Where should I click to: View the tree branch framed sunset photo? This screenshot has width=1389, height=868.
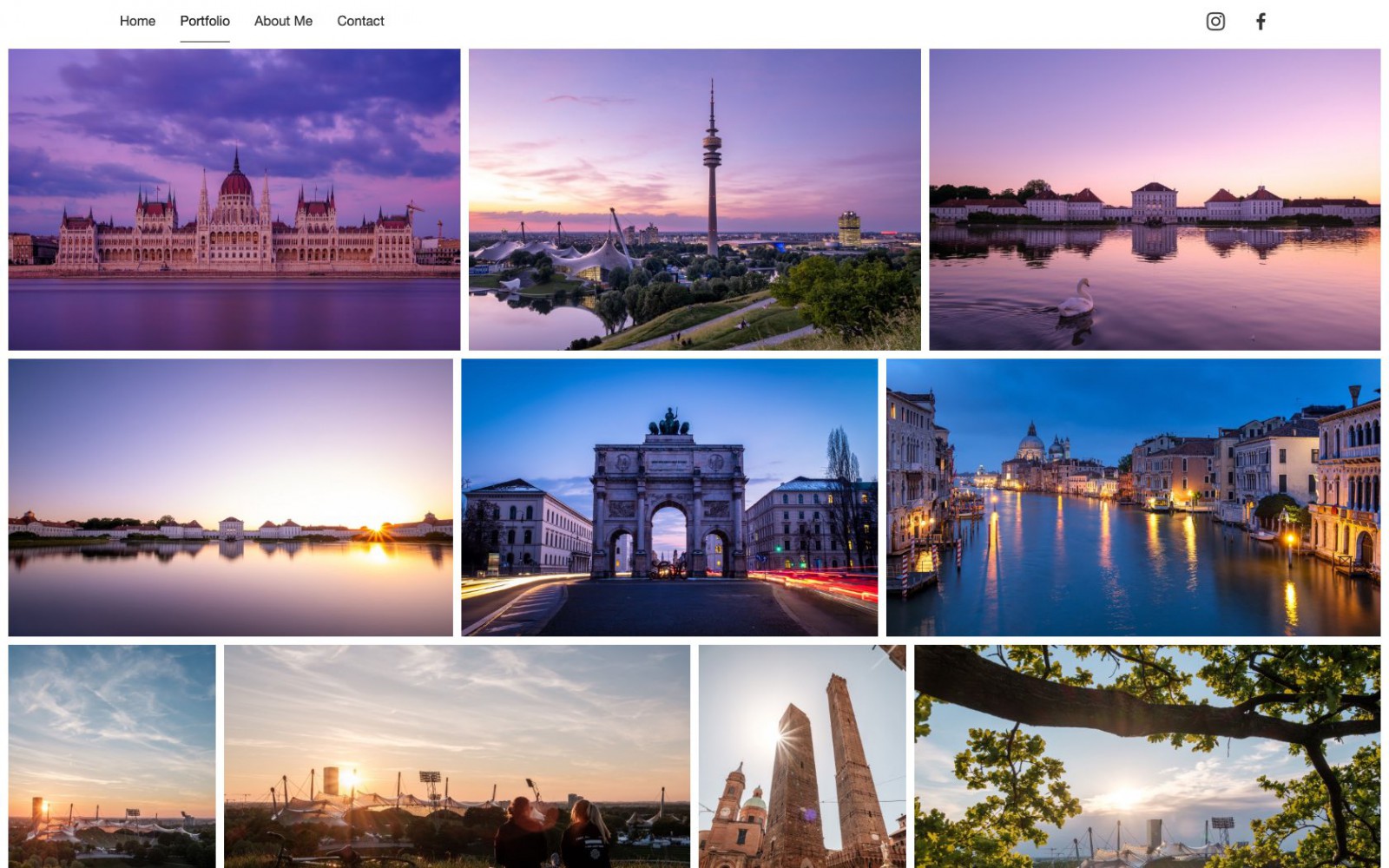coord(1147,756)
